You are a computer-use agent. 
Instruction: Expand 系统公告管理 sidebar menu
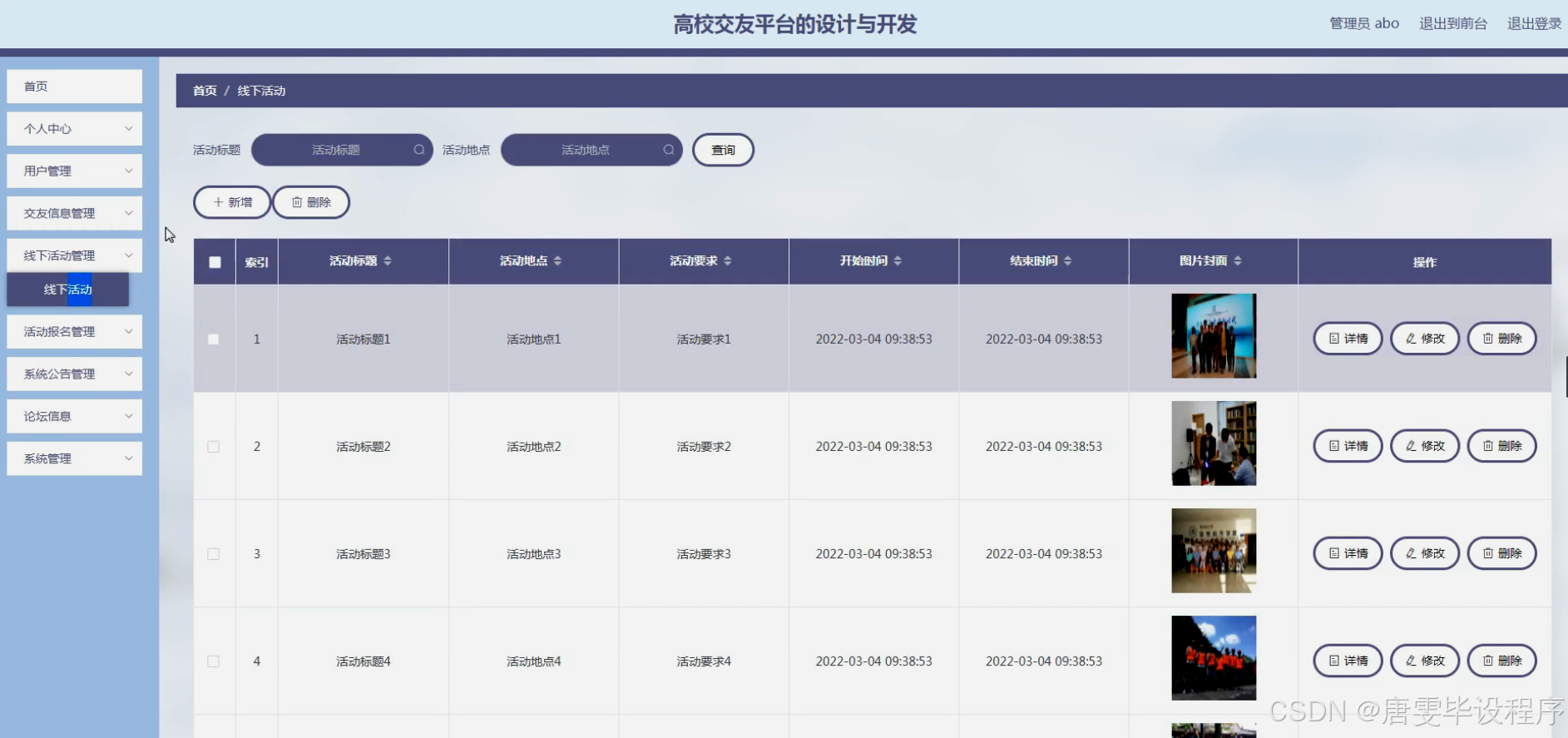75,374
